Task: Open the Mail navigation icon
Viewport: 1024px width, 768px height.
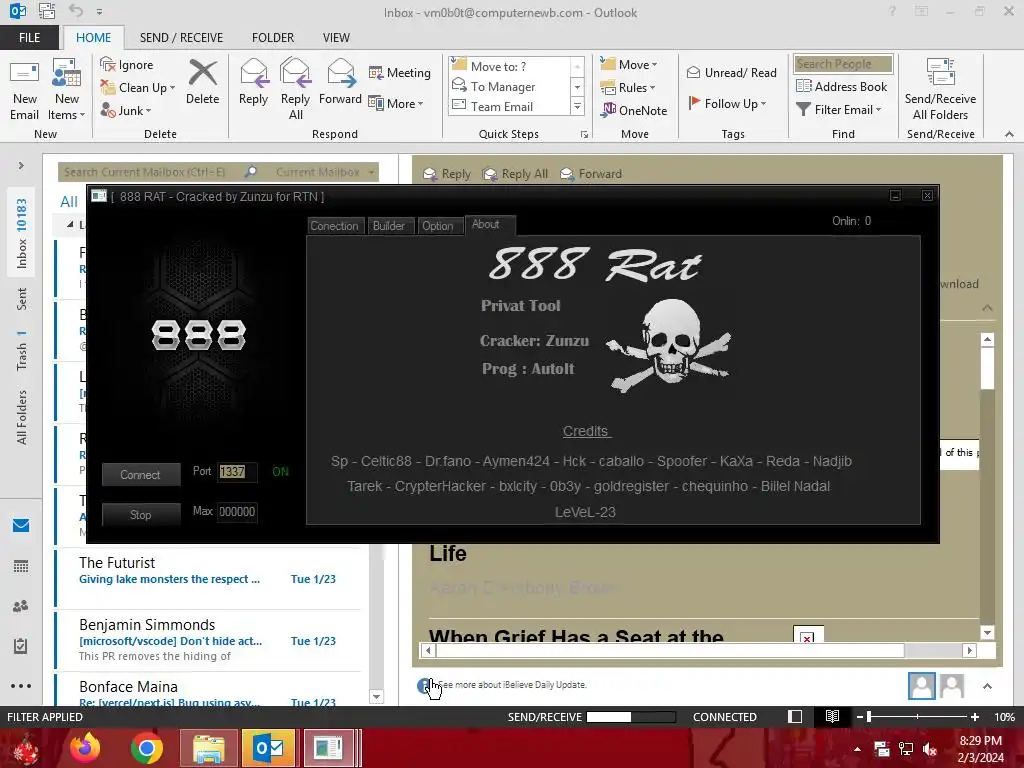Action: tap(21, 526)
